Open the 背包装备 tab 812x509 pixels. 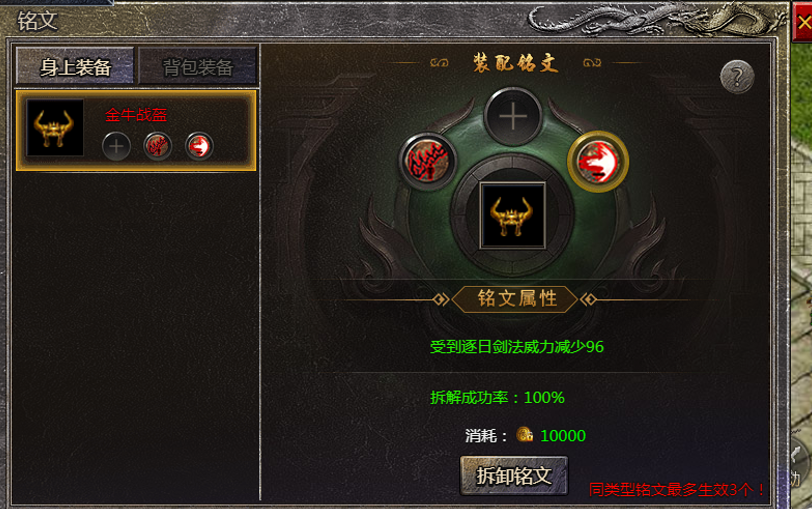tap(198, 66)
